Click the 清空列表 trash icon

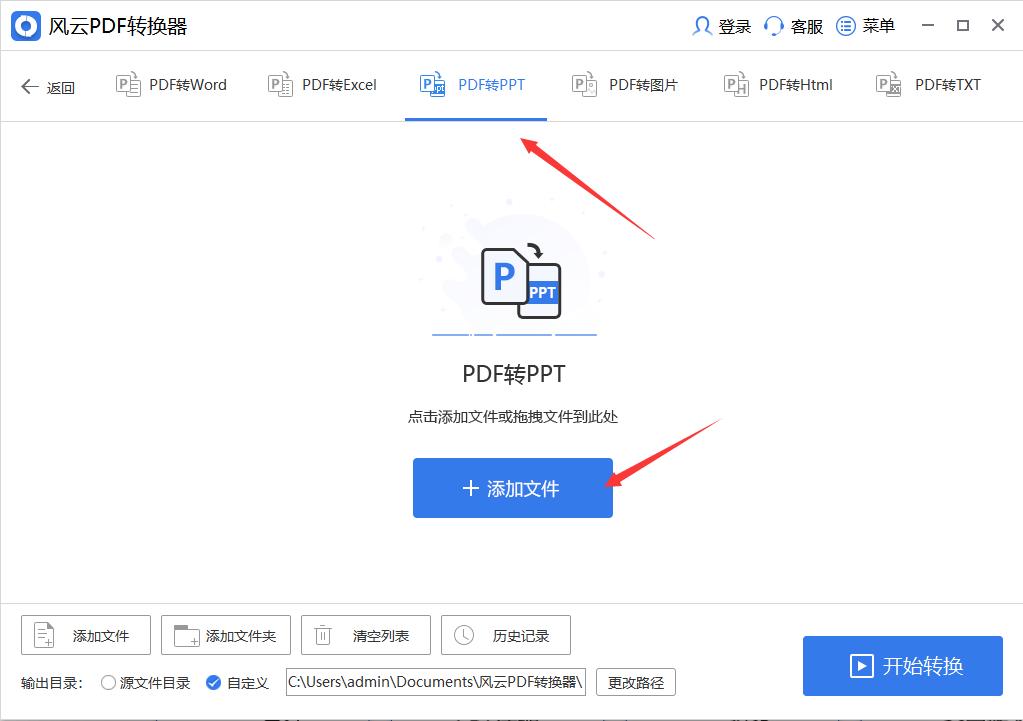322,634
